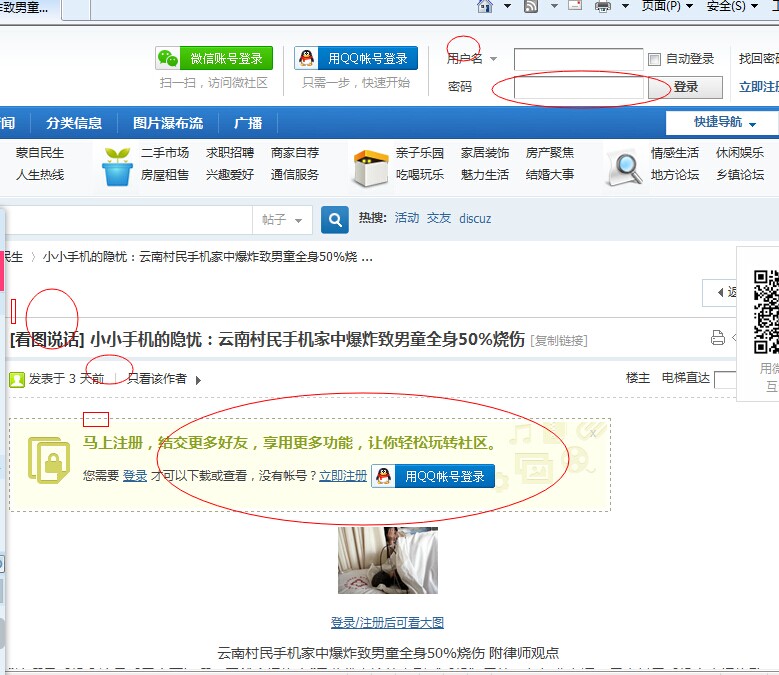Image resolution: width=779 pixels, height=675 pixels.
Task: Open the Home icon dropdown arrow
Action: [x=507, y=6]
